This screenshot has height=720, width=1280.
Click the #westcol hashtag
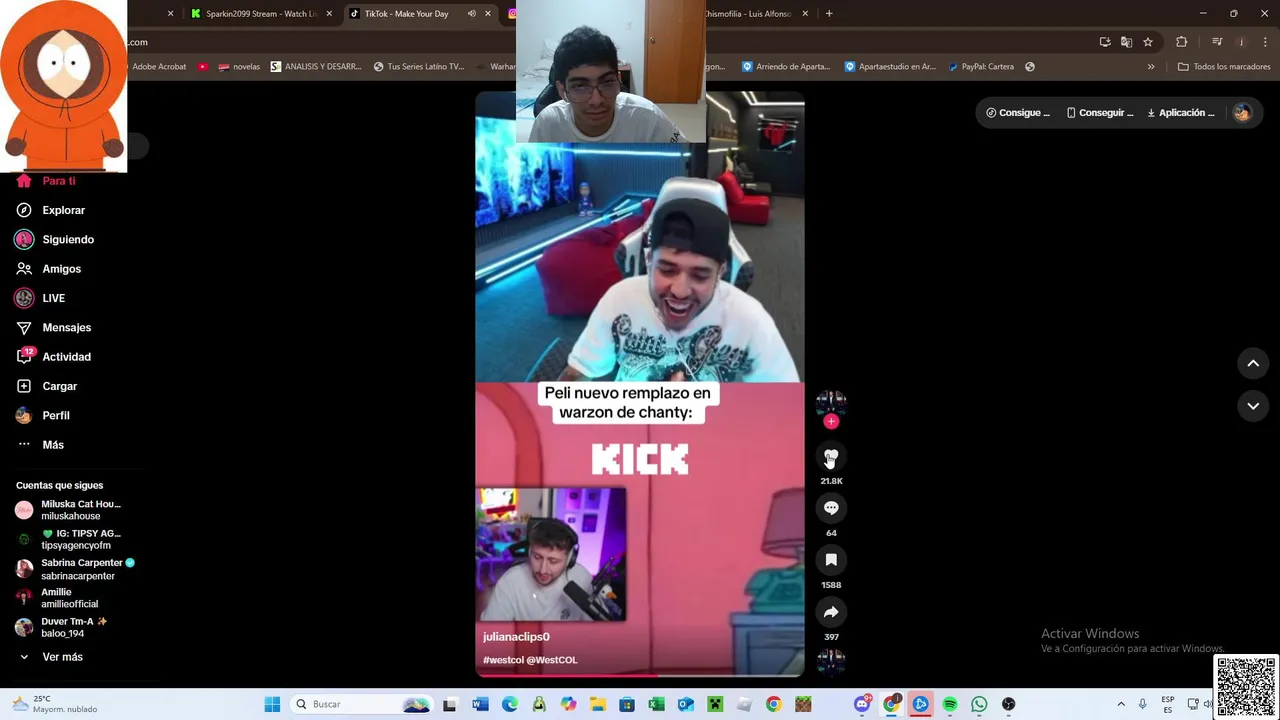pos(503,660)
